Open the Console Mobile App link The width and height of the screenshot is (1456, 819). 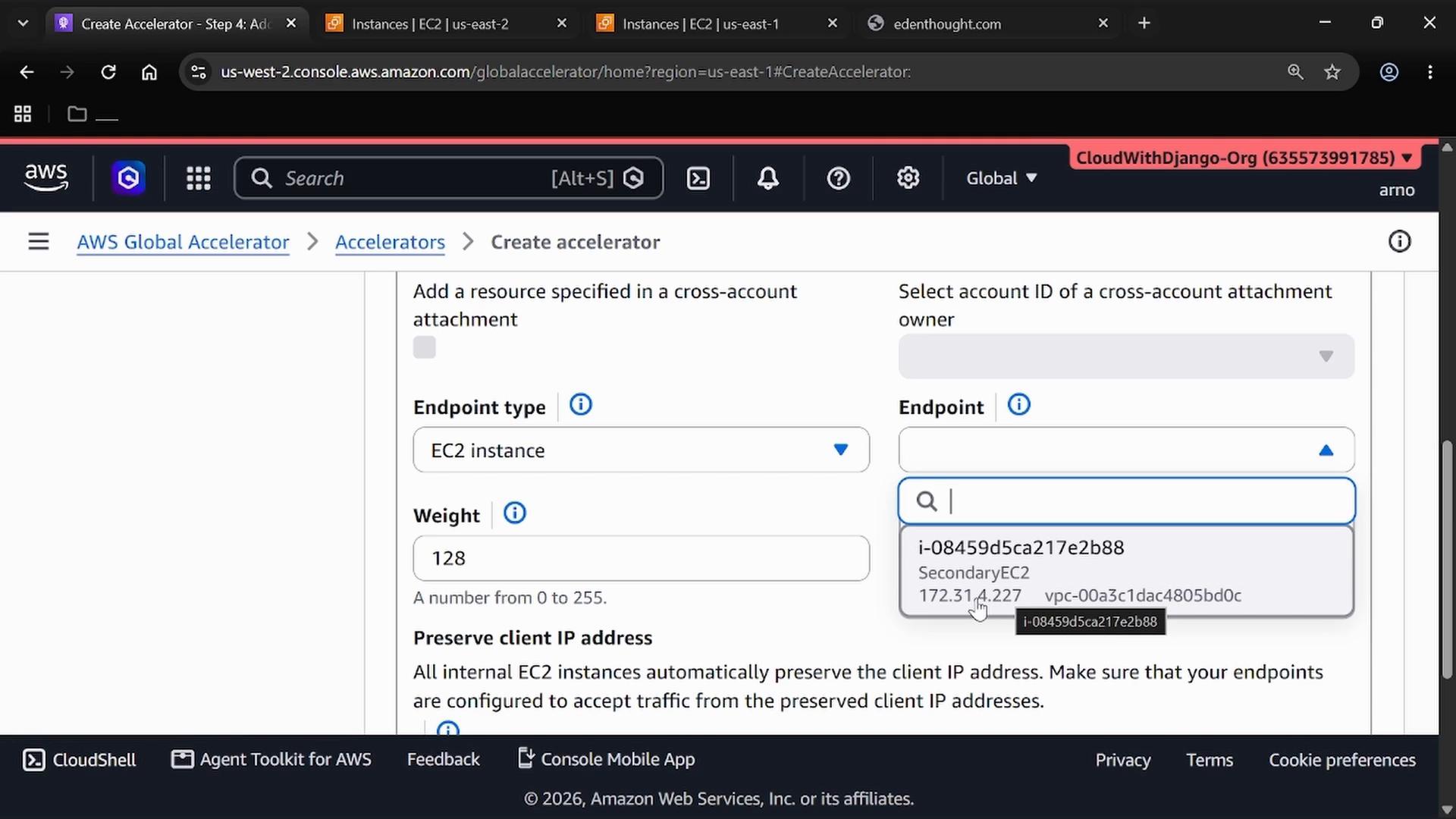tap(606, 759)
